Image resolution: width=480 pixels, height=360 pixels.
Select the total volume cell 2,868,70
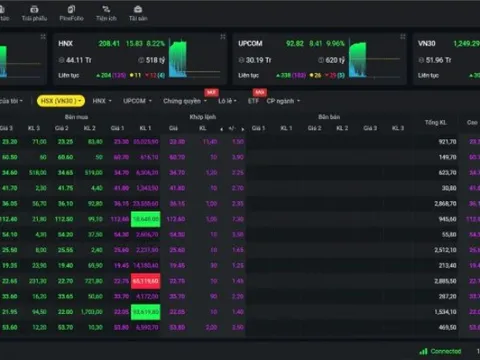click(x=445, y=203)
